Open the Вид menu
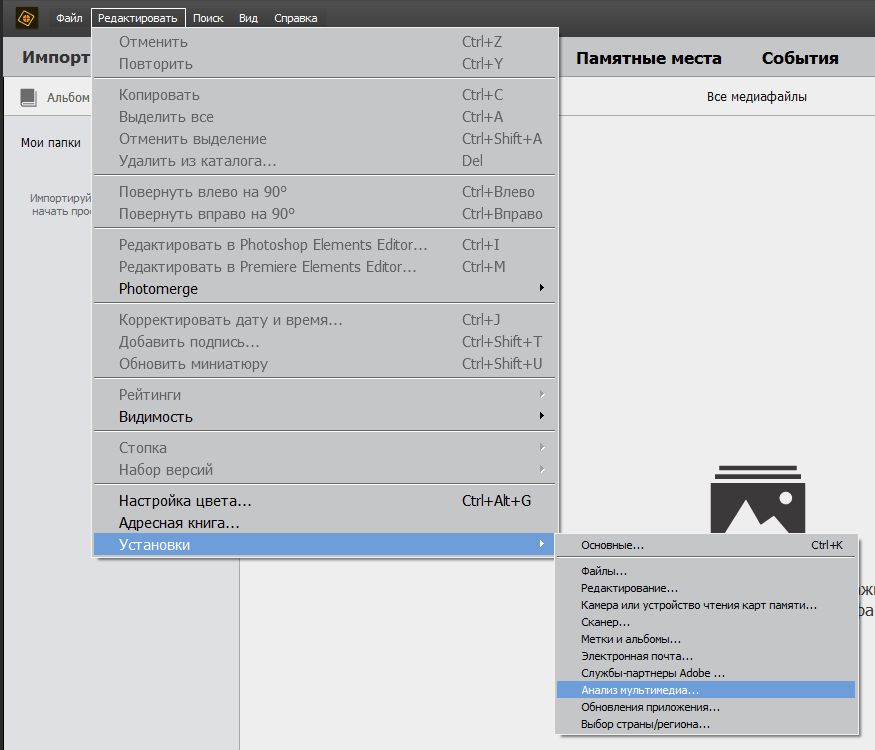 [248, 18]
